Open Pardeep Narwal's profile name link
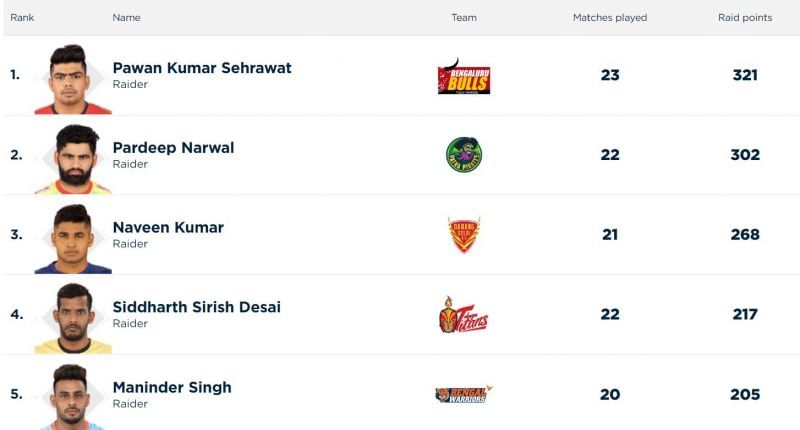This screenshot has width=800, height=430. coord(173,148)
